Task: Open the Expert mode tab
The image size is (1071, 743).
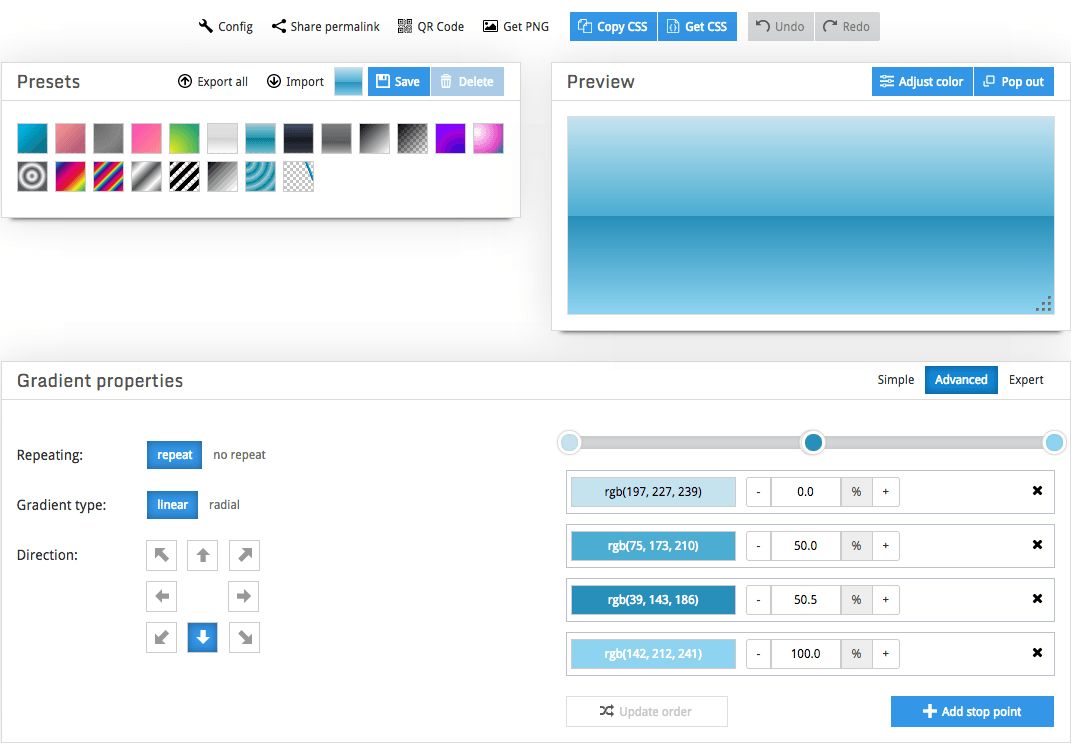Action: [1026, 380]
